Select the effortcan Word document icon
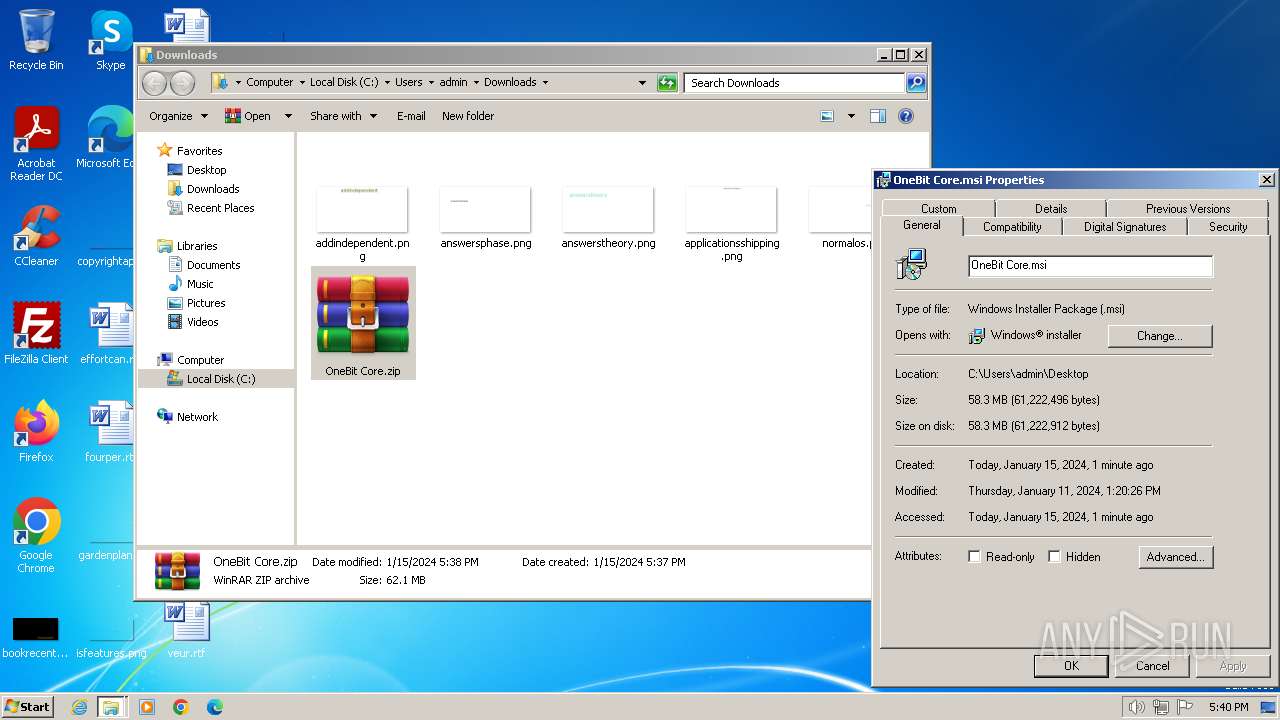The width and height of the screenshot is (1280, 720). (108, 334)
